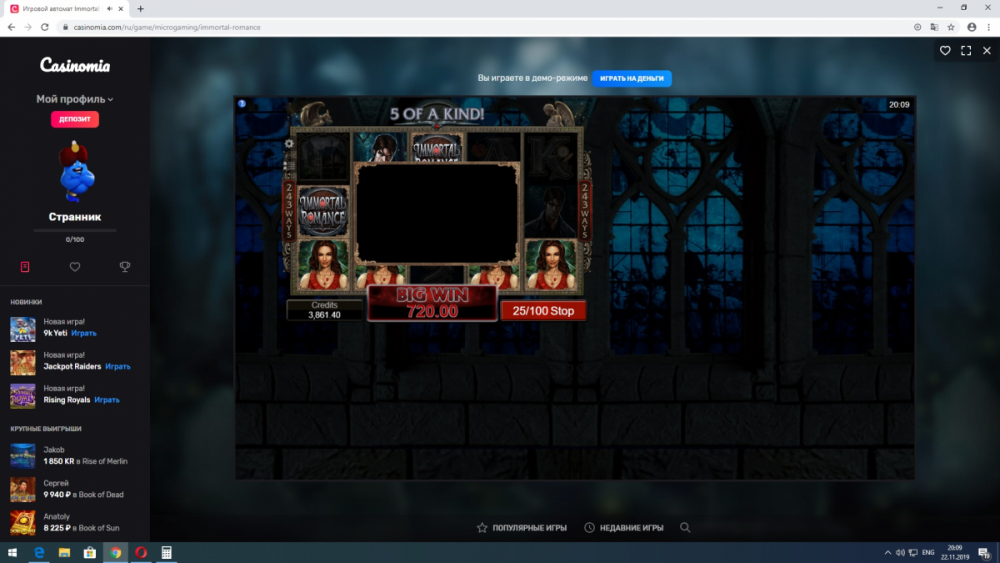
Task: Launch Opera from the Windows taskbar
Action: [x=141, y=552]
